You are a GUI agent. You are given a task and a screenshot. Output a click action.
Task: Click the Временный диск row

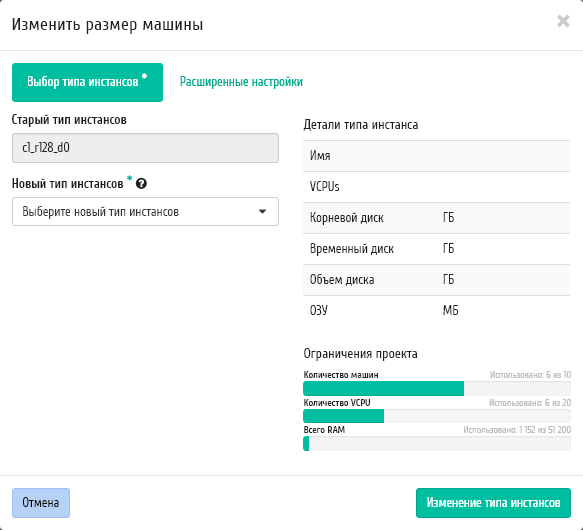437,249
